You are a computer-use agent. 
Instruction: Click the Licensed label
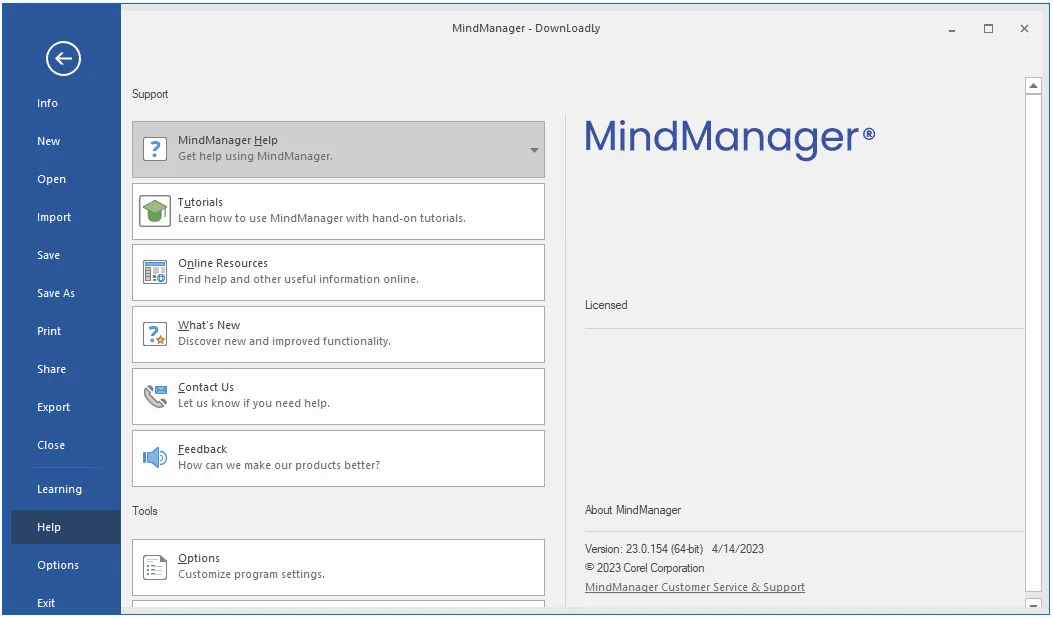point(606,304)
